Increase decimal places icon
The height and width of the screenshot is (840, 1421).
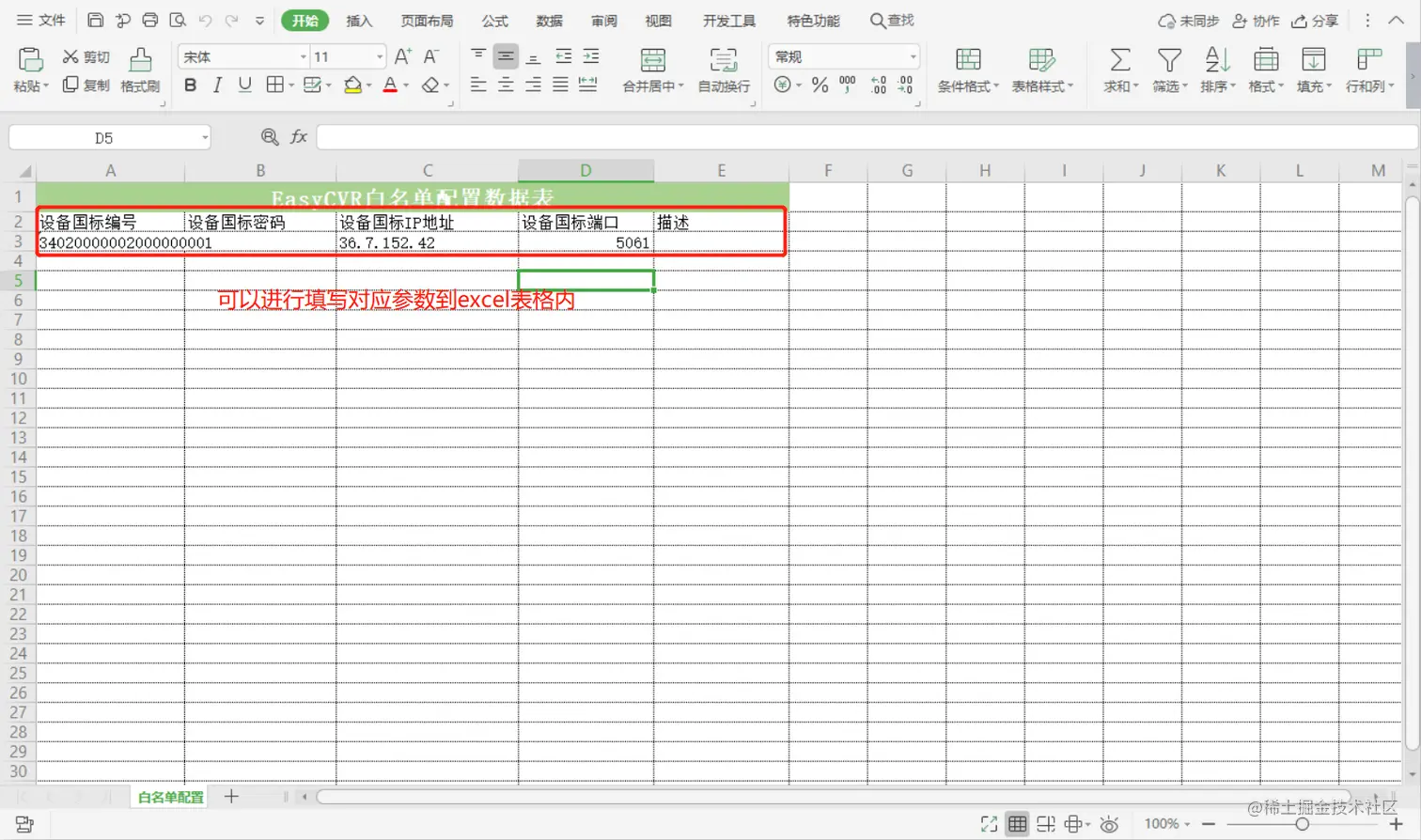click(878, 86)
